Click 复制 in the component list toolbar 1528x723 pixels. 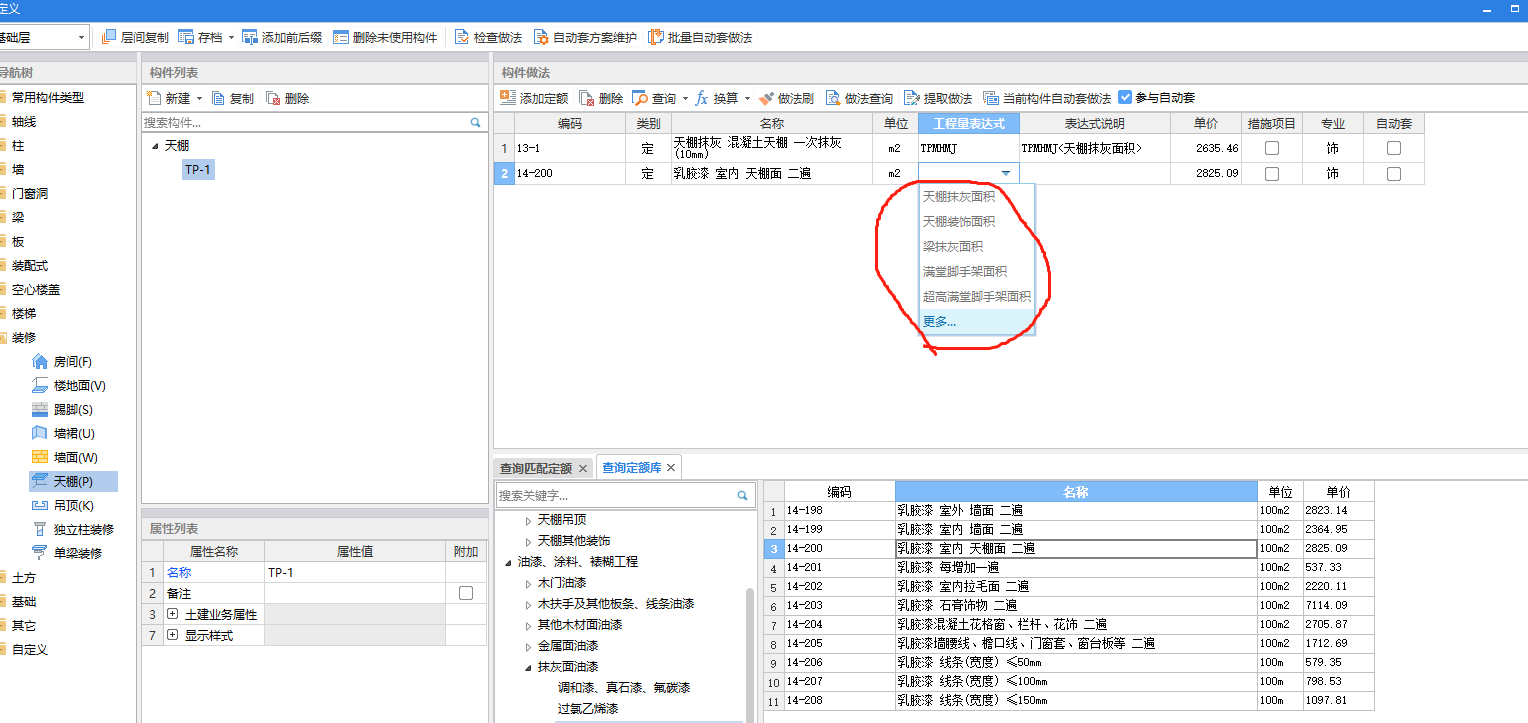[232, 98]
